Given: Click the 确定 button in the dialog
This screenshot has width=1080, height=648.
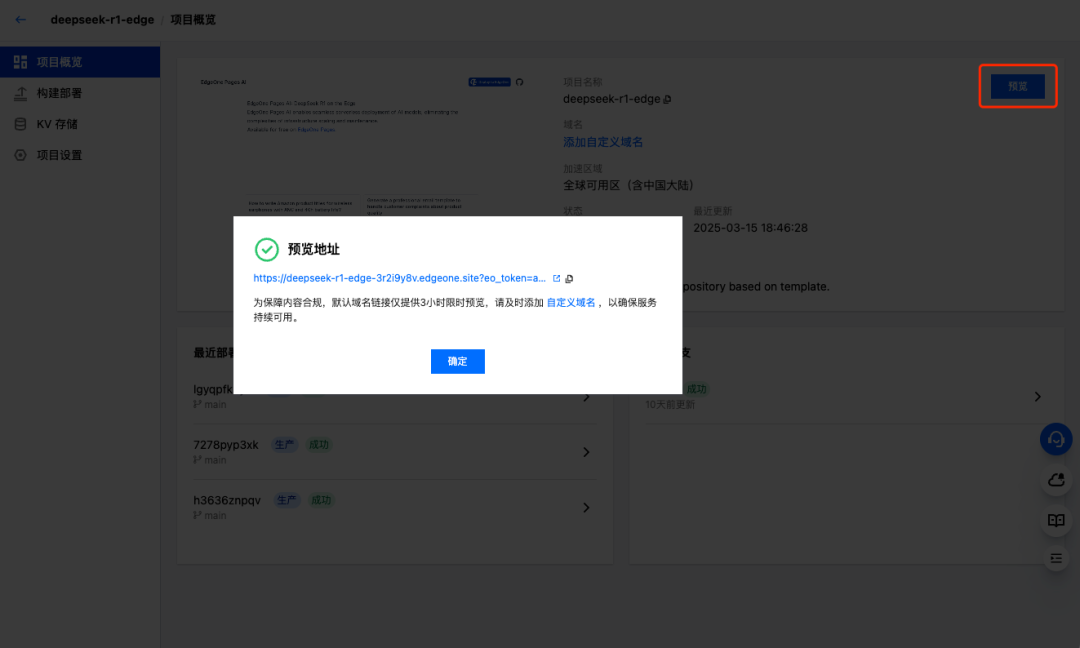Looking at the screenshot, I should (457, 361).
